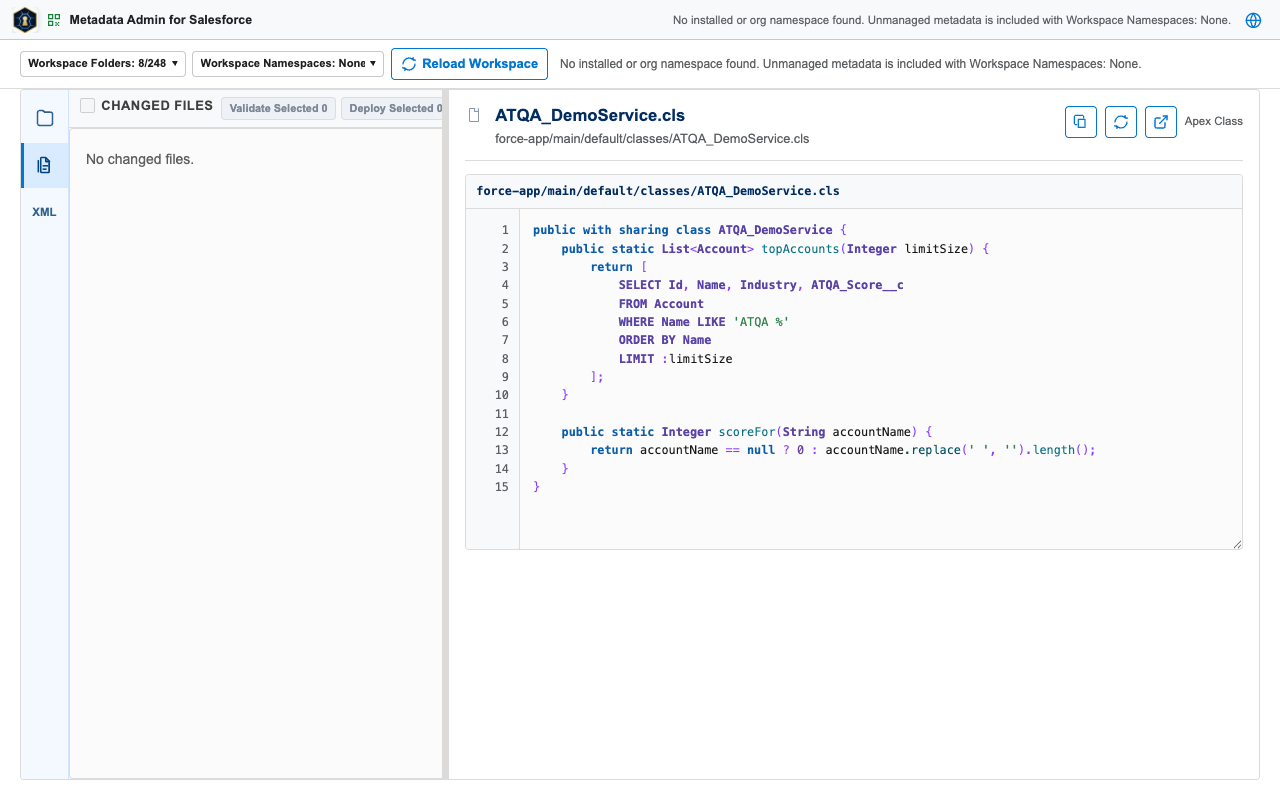The height and width of the screenshot is (800, 1280).
Task: Click inside the Apex code text area
Action: pos(880,379)
